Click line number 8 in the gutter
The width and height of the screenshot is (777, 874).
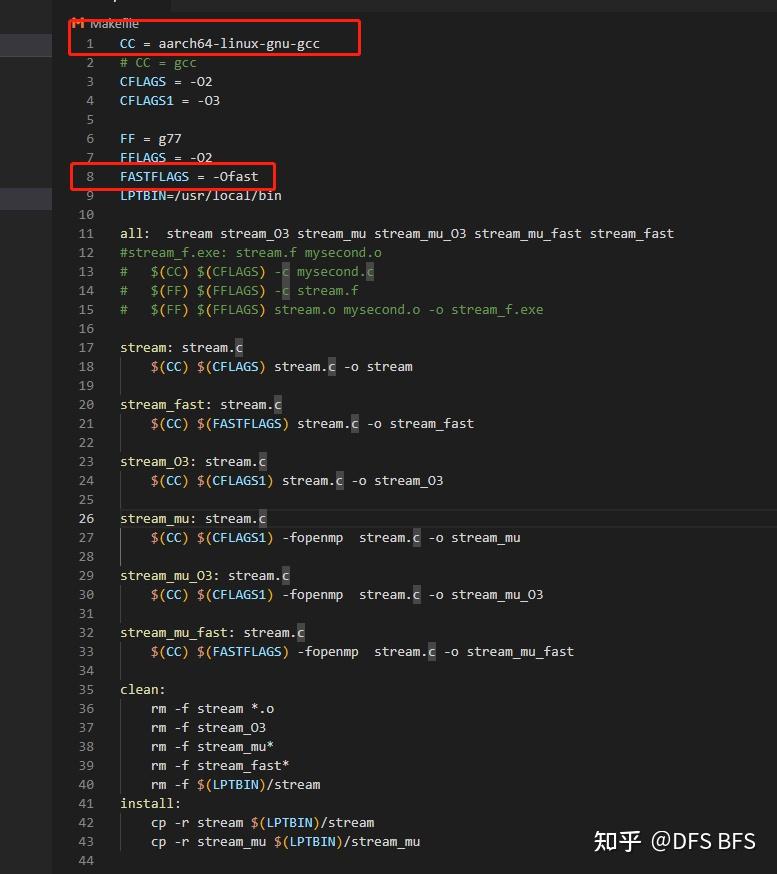pos(90,177)
